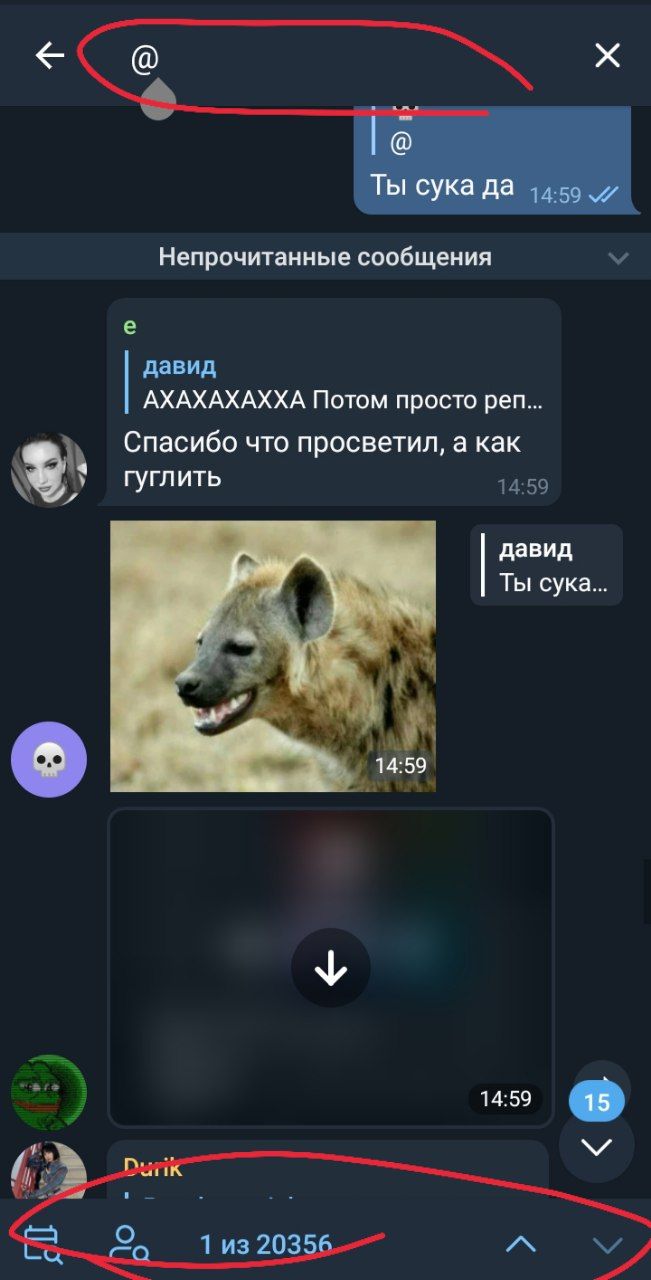The image size is (651, 1280).
Task: Clear the search with the X icon
Action: pos(607,56)
